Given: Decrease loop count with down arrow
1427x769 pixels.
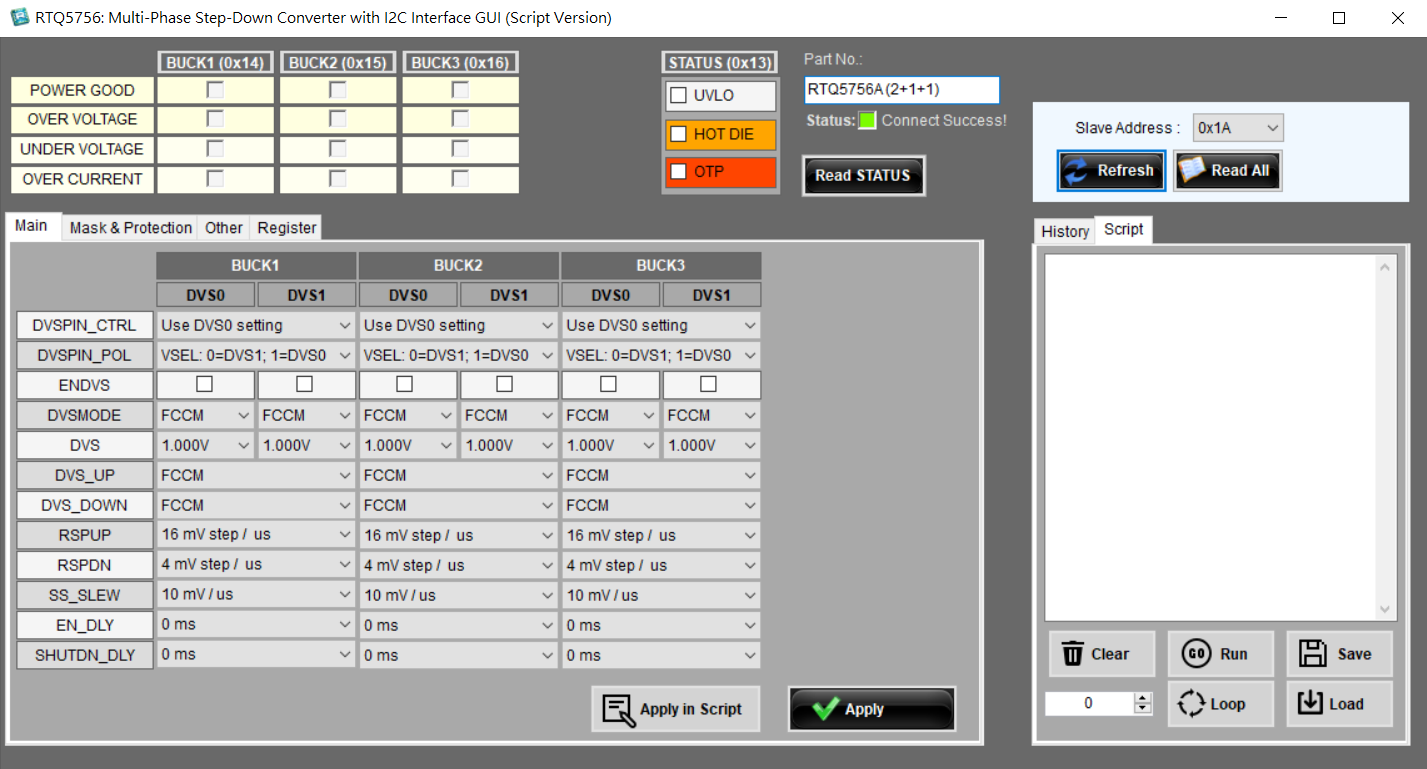Looking at the screenshot, I should click(1143, 709).
